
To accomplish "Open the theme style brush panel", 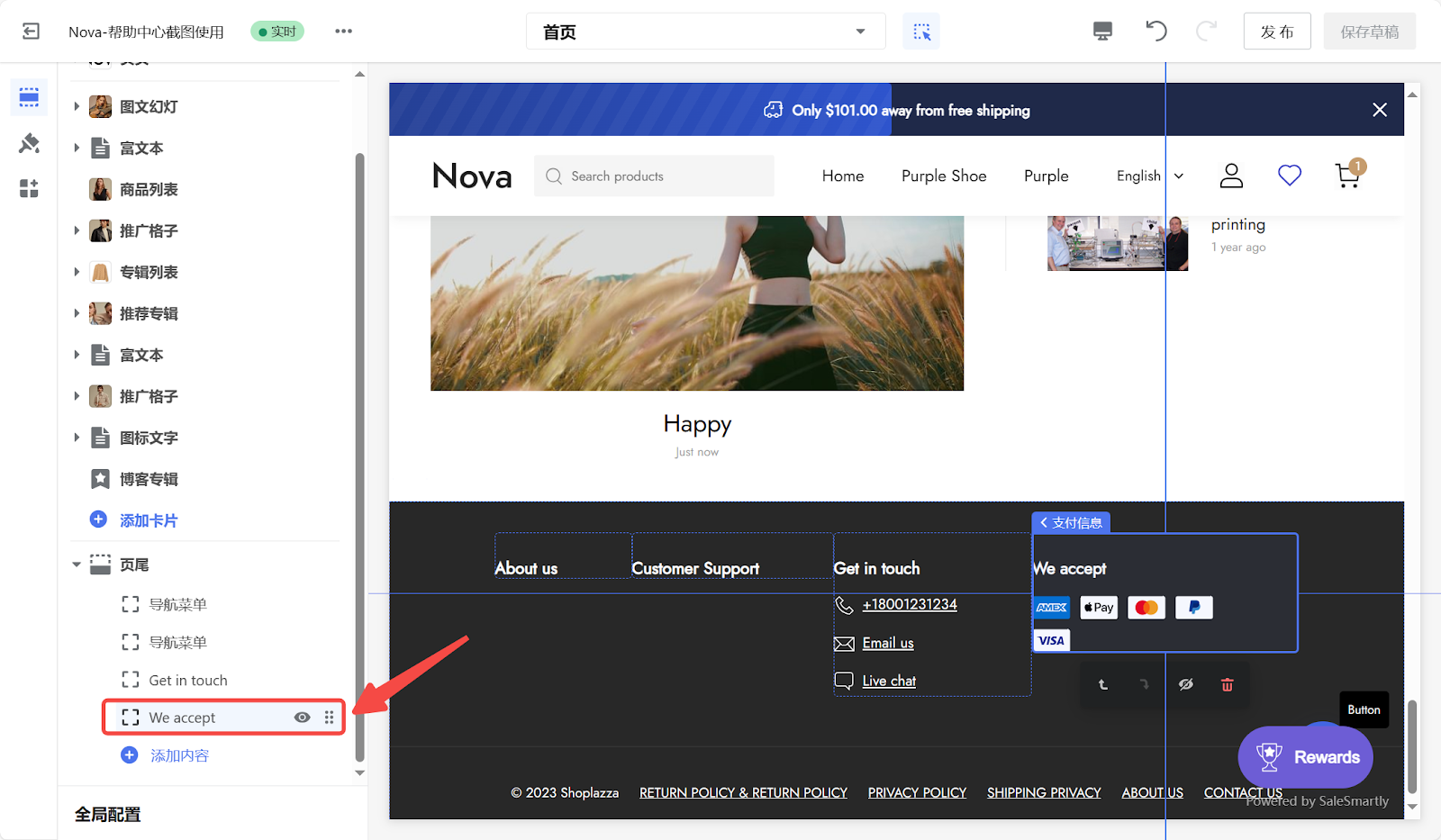I will point(29,143).
